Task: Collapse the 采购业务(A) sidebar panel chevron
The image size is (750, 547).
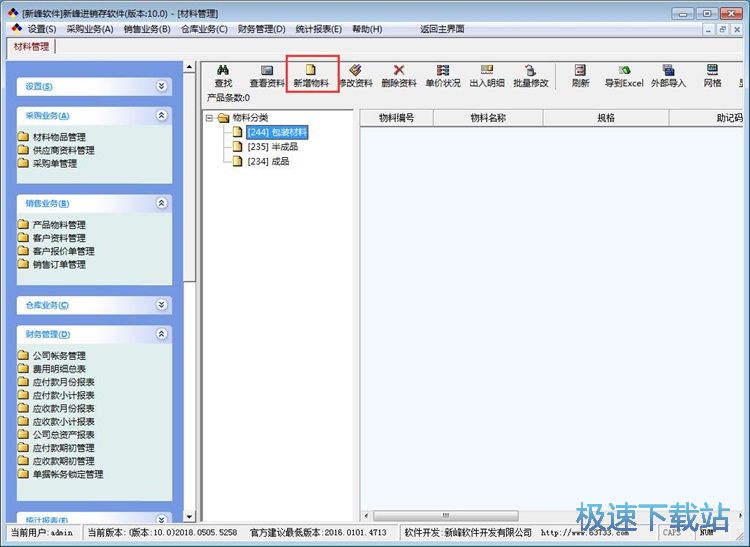Action: click(162, 115)
